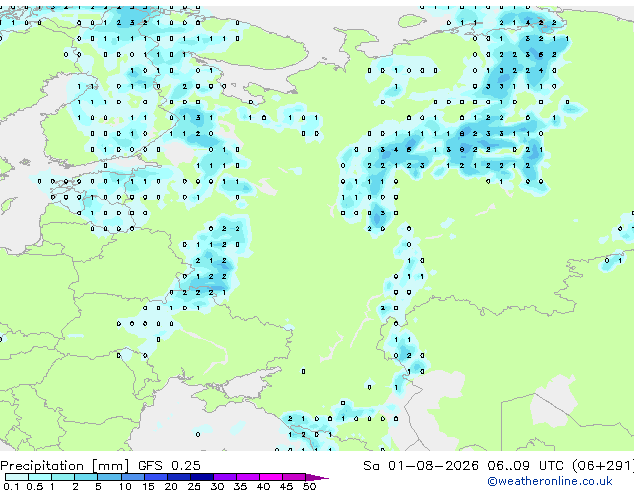Pick the 0.1–0.5 mm palest legend swatch
Screen dimensions: 634x490
17,477
